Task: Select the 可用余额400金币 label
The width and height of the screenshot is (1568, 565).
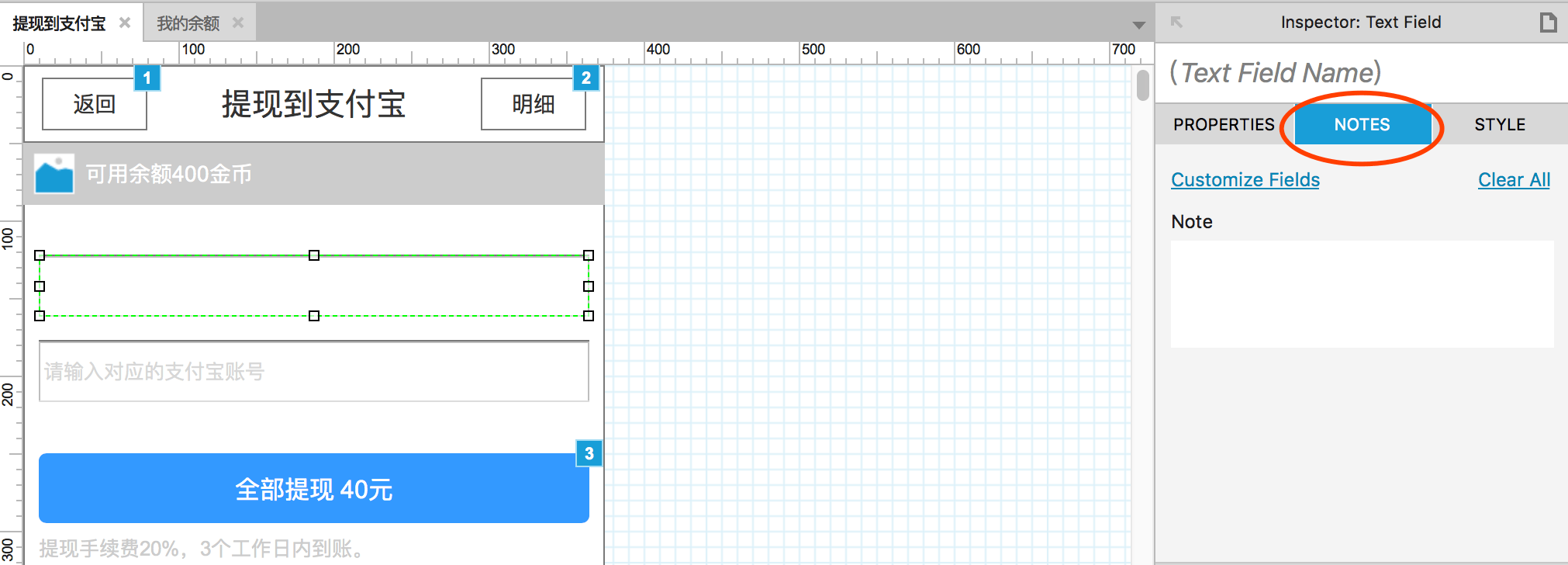Action: coord(168,174)
